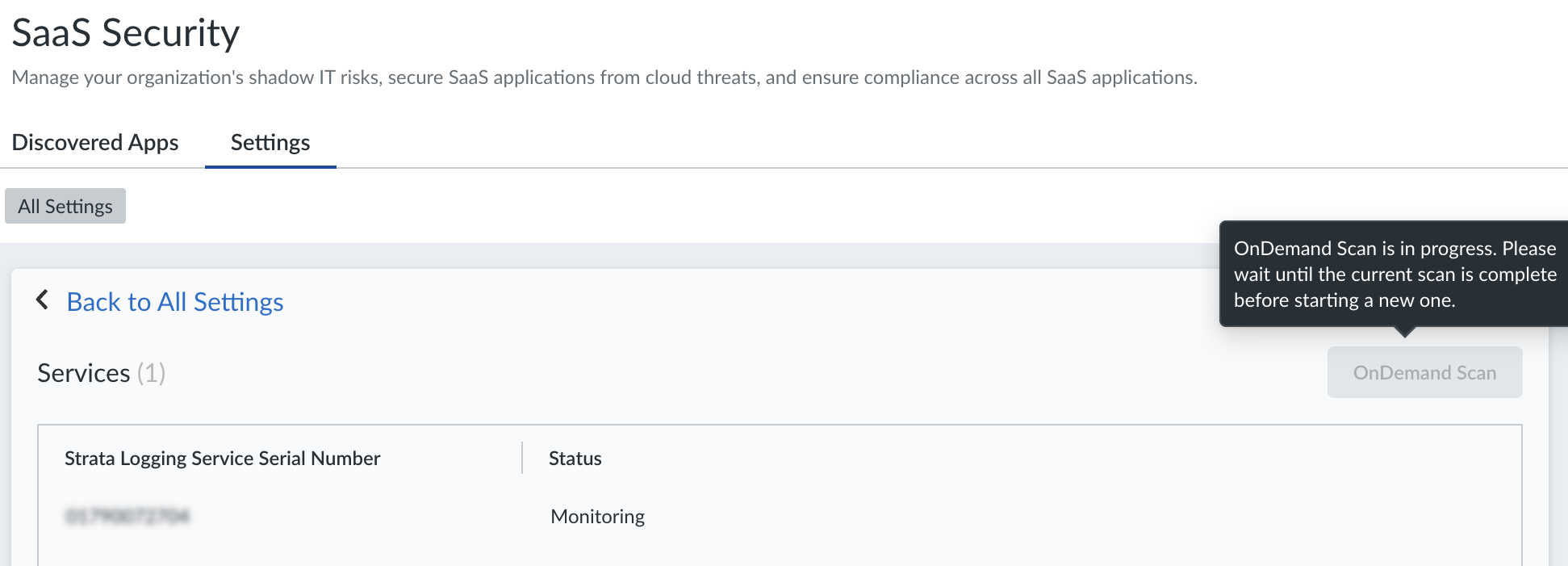Switch to the Settings tab
The image size is (1568, 566).
click(x=270, y=143)
